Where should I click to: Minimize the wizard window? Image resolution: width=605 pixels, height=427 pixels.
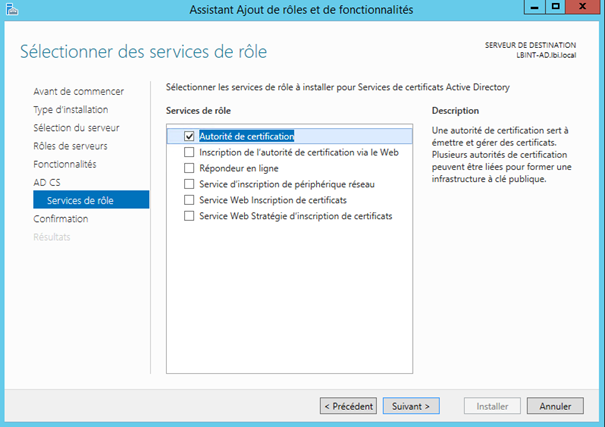pos(532,9)
